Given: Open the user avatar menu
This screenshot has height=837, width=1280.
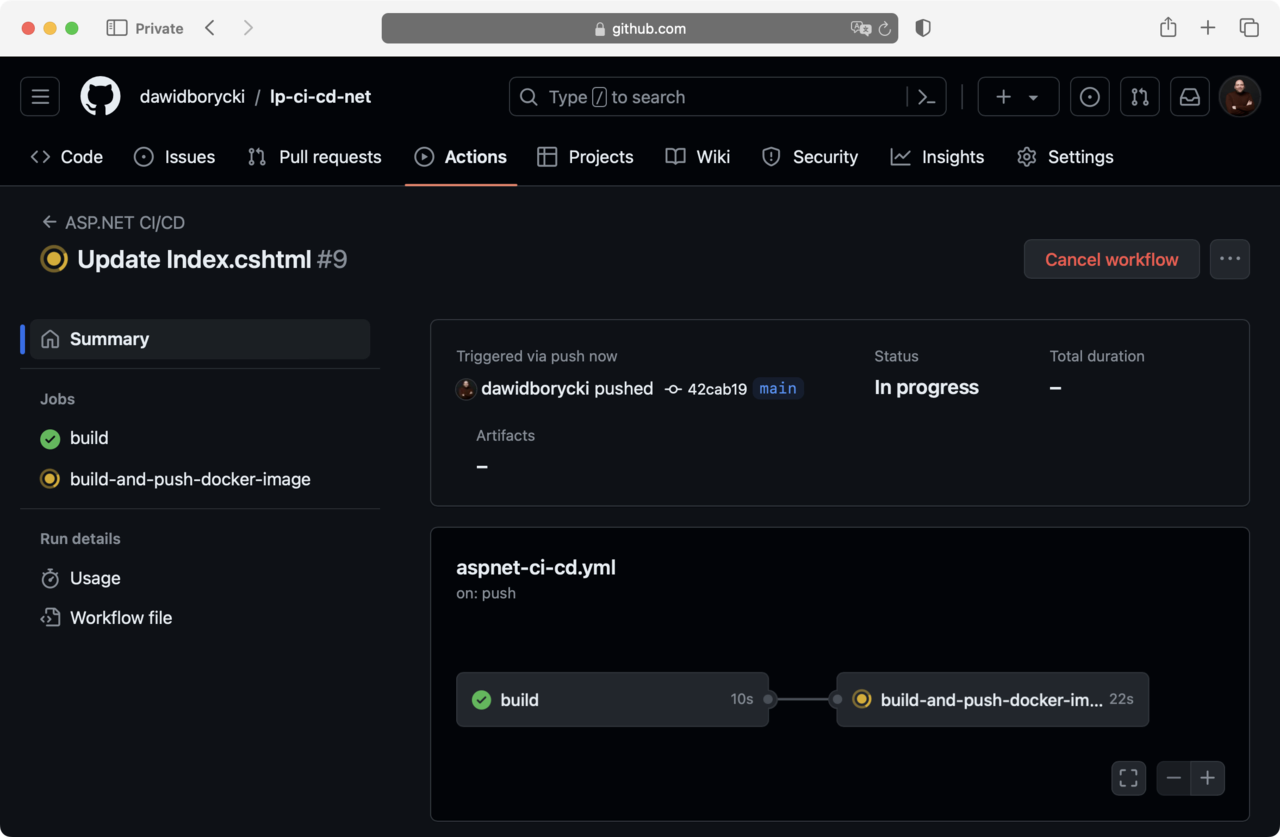Looking at the screenshot, I should [x=1240, y=97].
